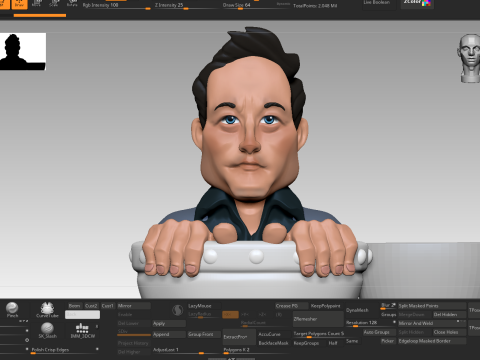
Task: Click the Del Lower button
Action: (134, 323)
